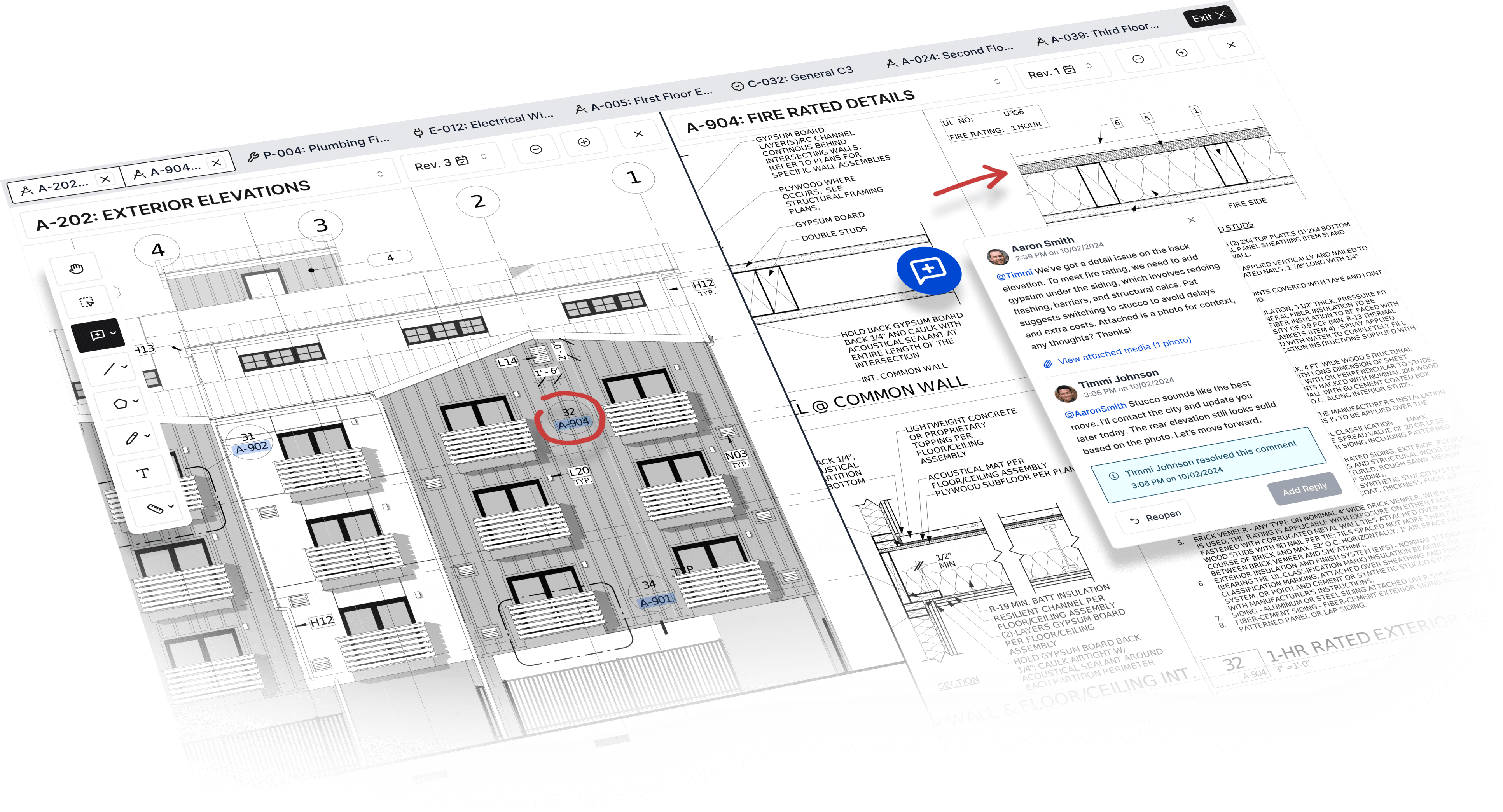This screenshot has width=1503, height=812.
Task: Expand comment tool options chevron
Action: coord(113,333)
